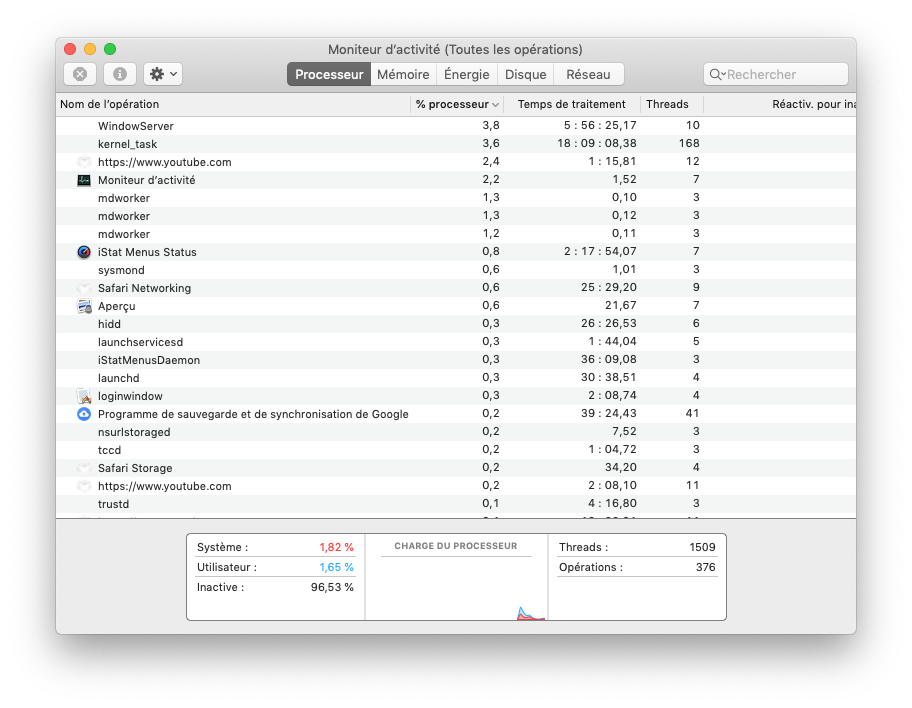Select the Moniteur d'activité process row

tap(456, 180)
